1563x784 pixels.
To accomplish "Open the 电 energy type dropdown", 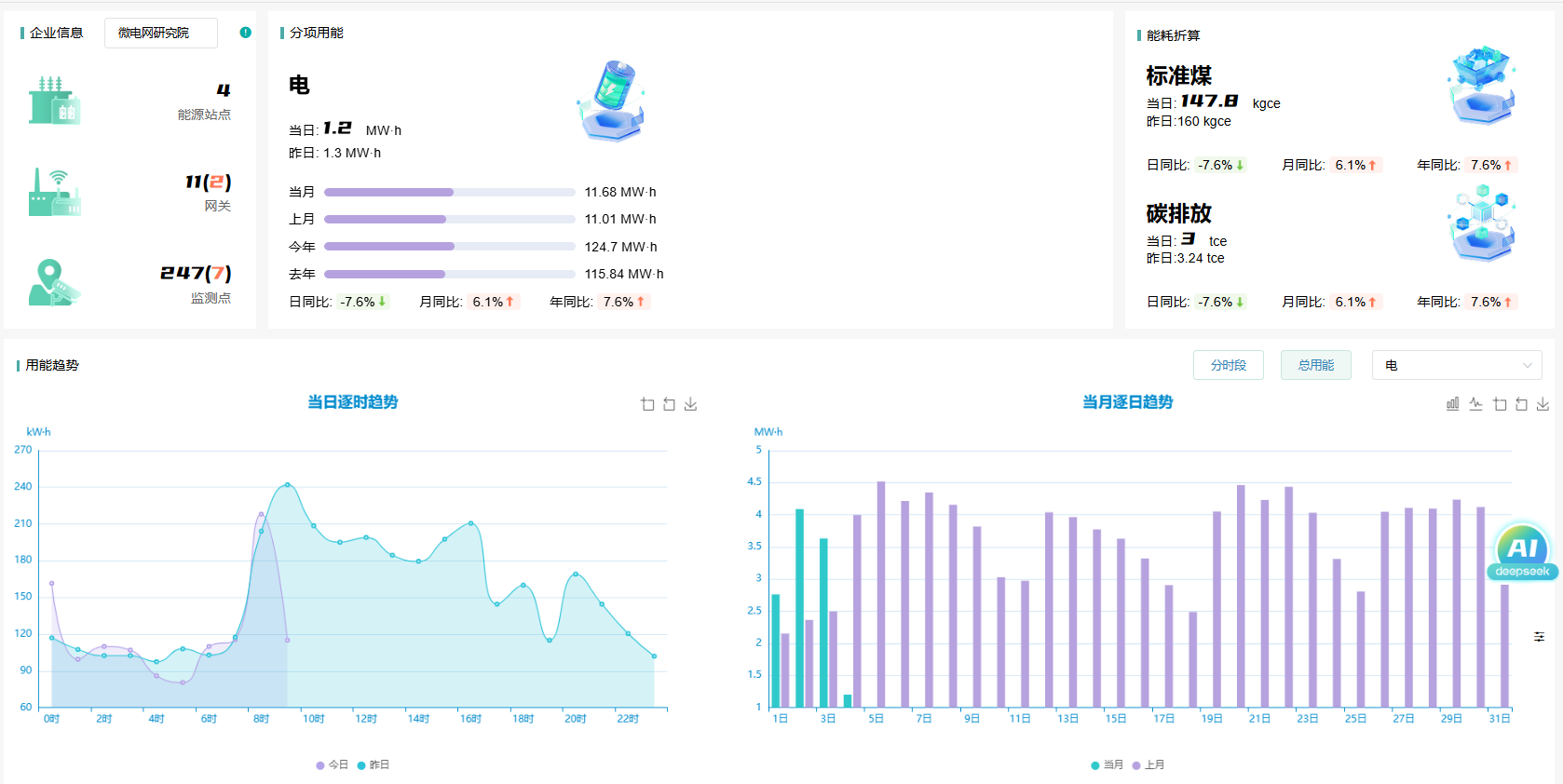I will point(1457,365).
